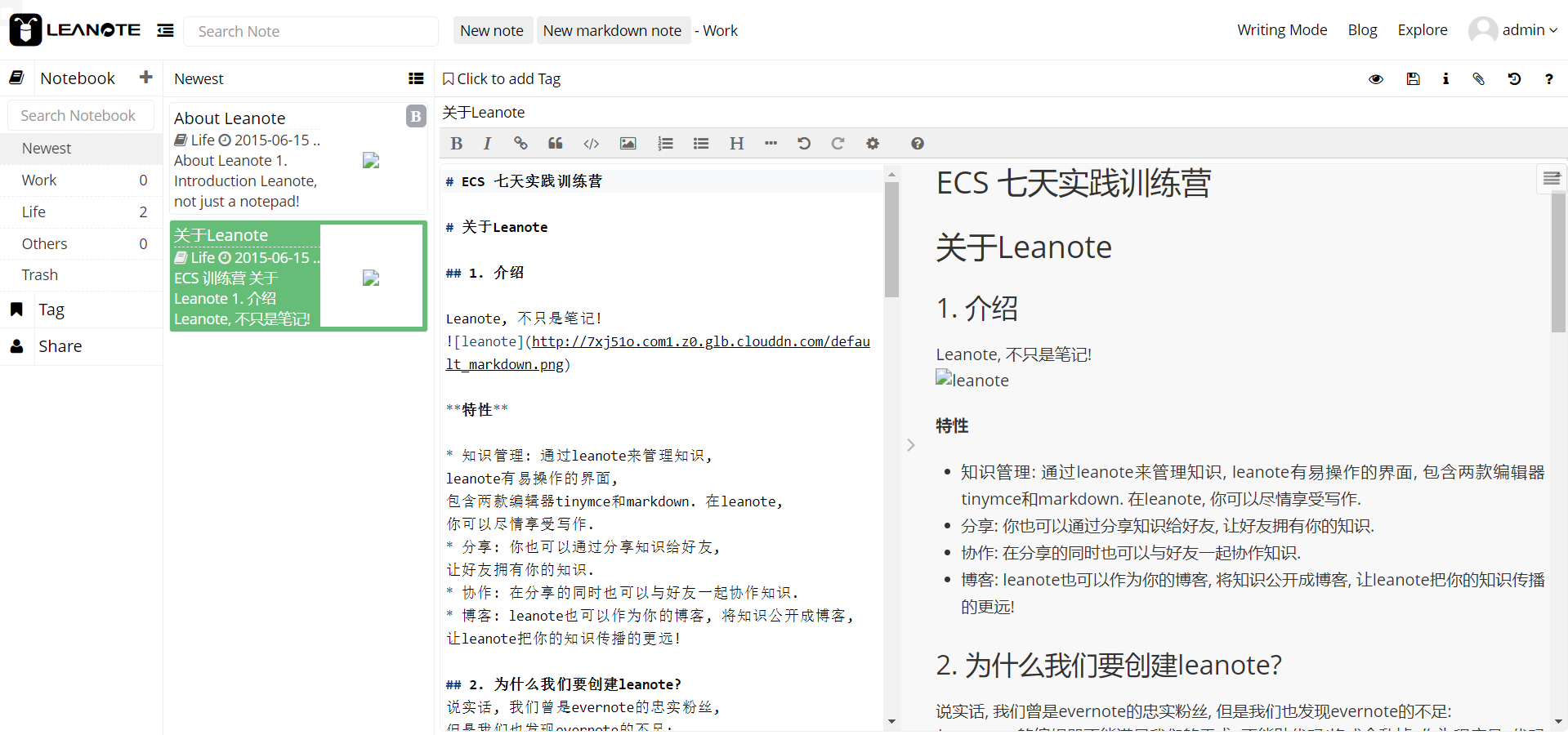
Task: Go to Blog
Action: (1362, 30)
